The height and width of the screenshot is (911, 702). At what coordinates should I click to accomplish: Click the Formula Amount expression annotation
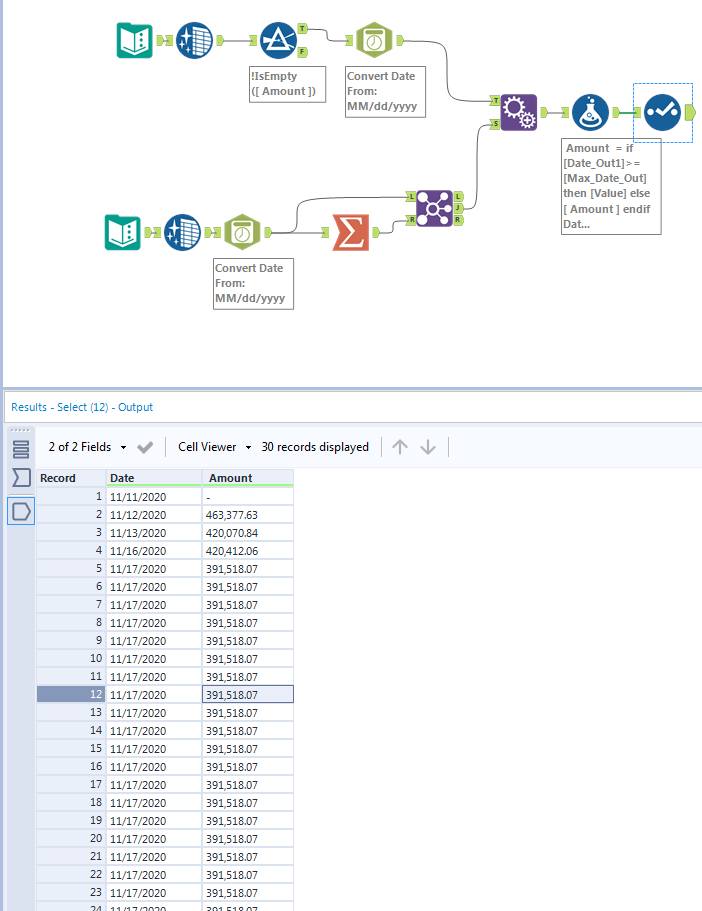tap(611, 186)
